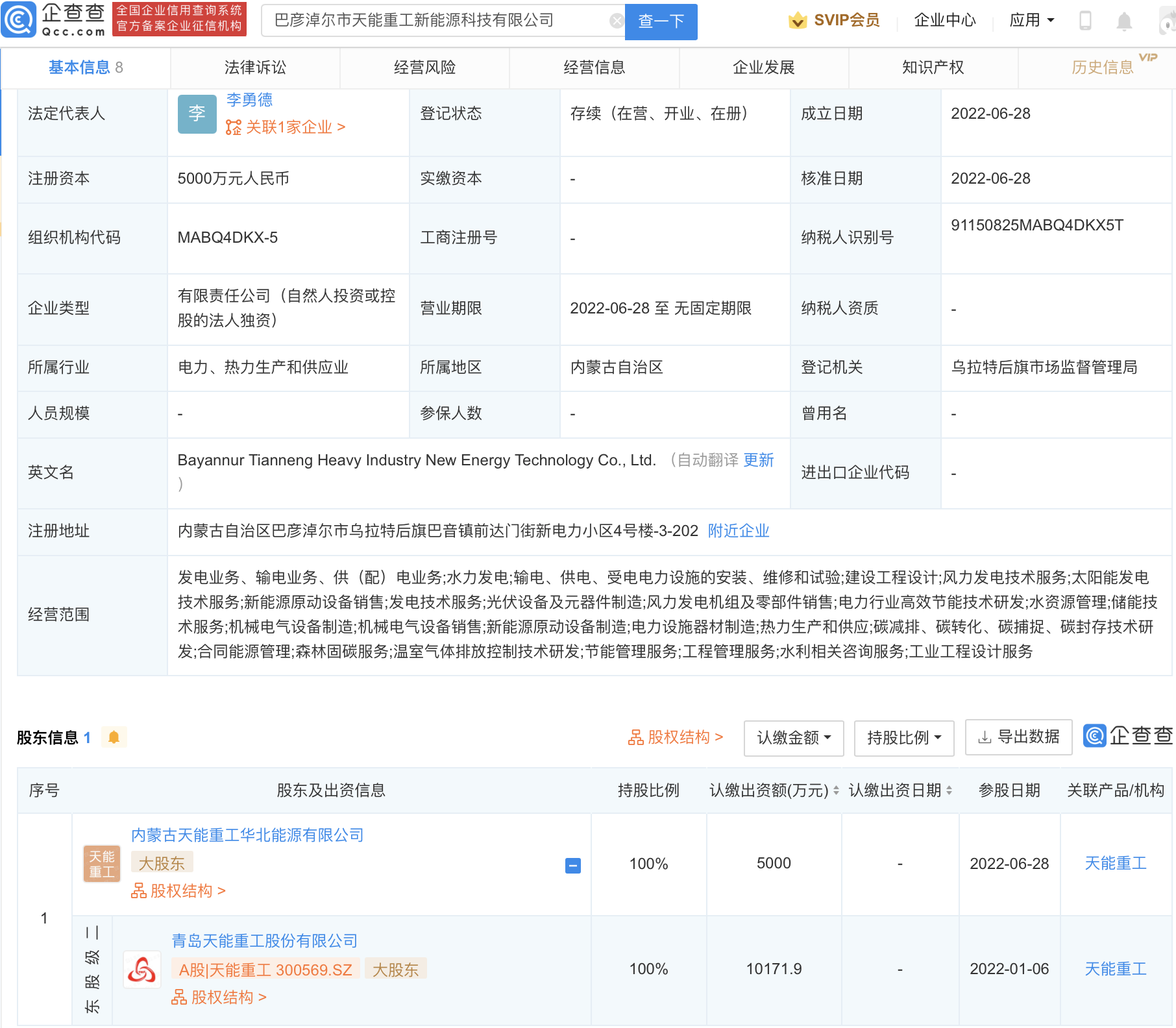Screen dimensions: 1176x1028
Task: Click the 查一下 search button
Action: coord(661,21)
